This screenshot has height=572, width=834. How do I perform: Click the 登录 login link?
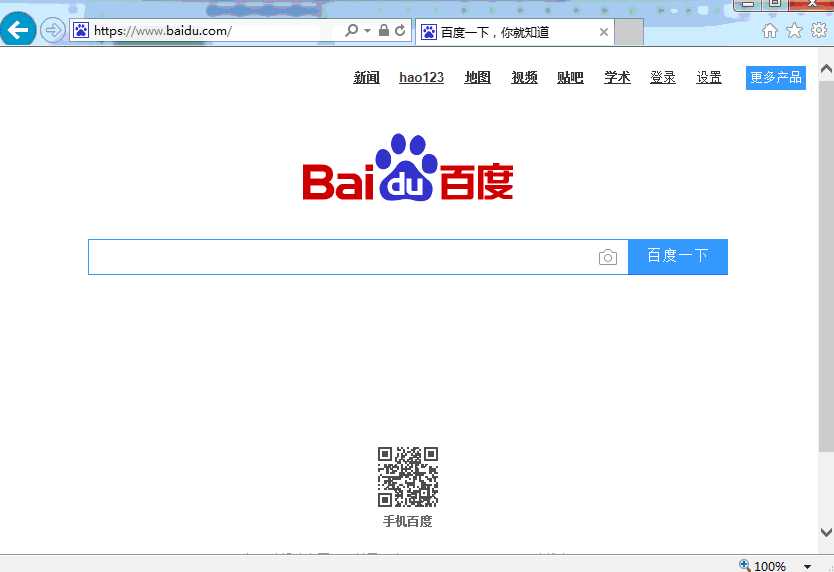click(x=663, y=78)
